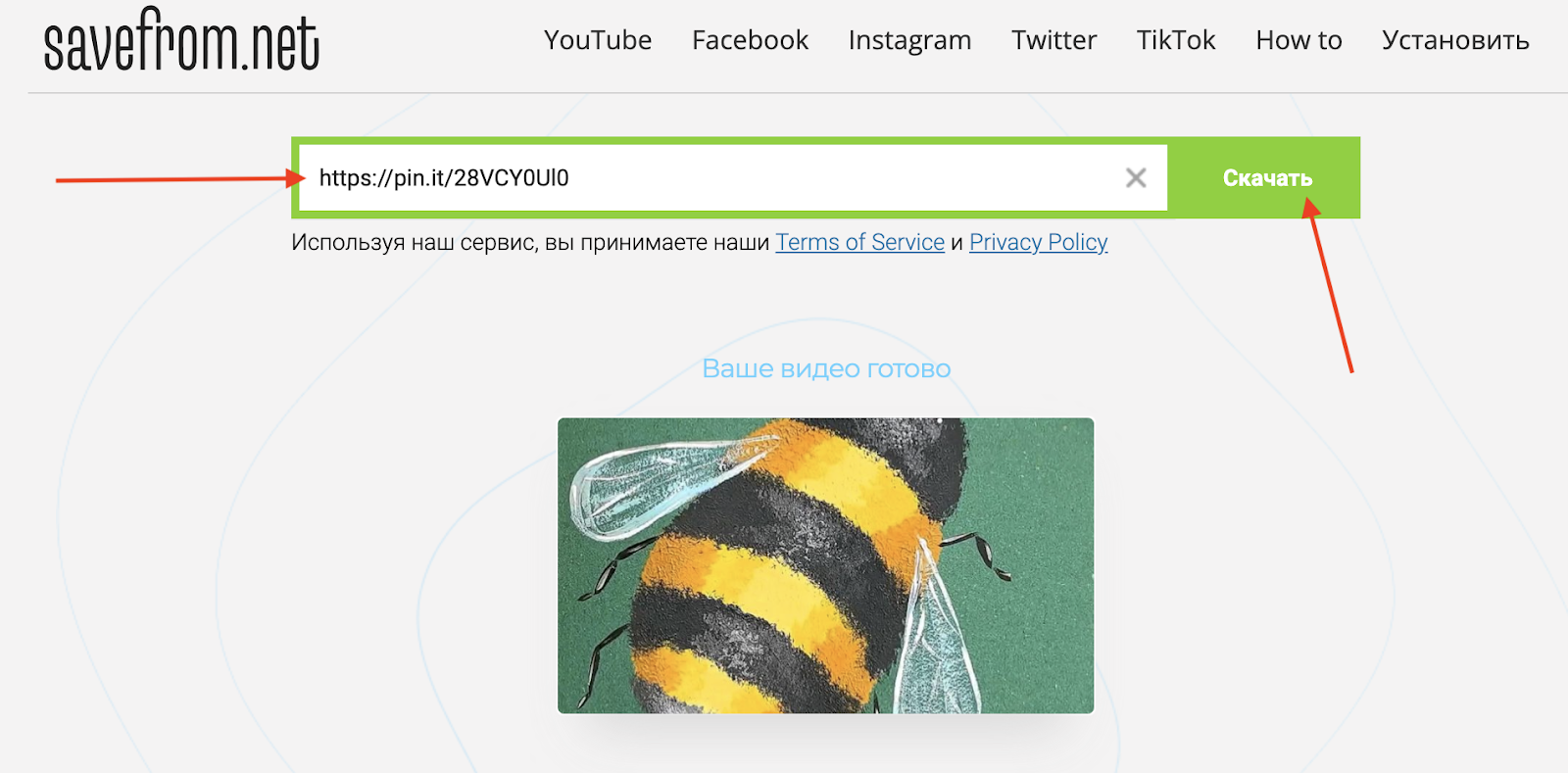Click the bee painting video thumbnail

pyautogui.click(x=825, y=565)
